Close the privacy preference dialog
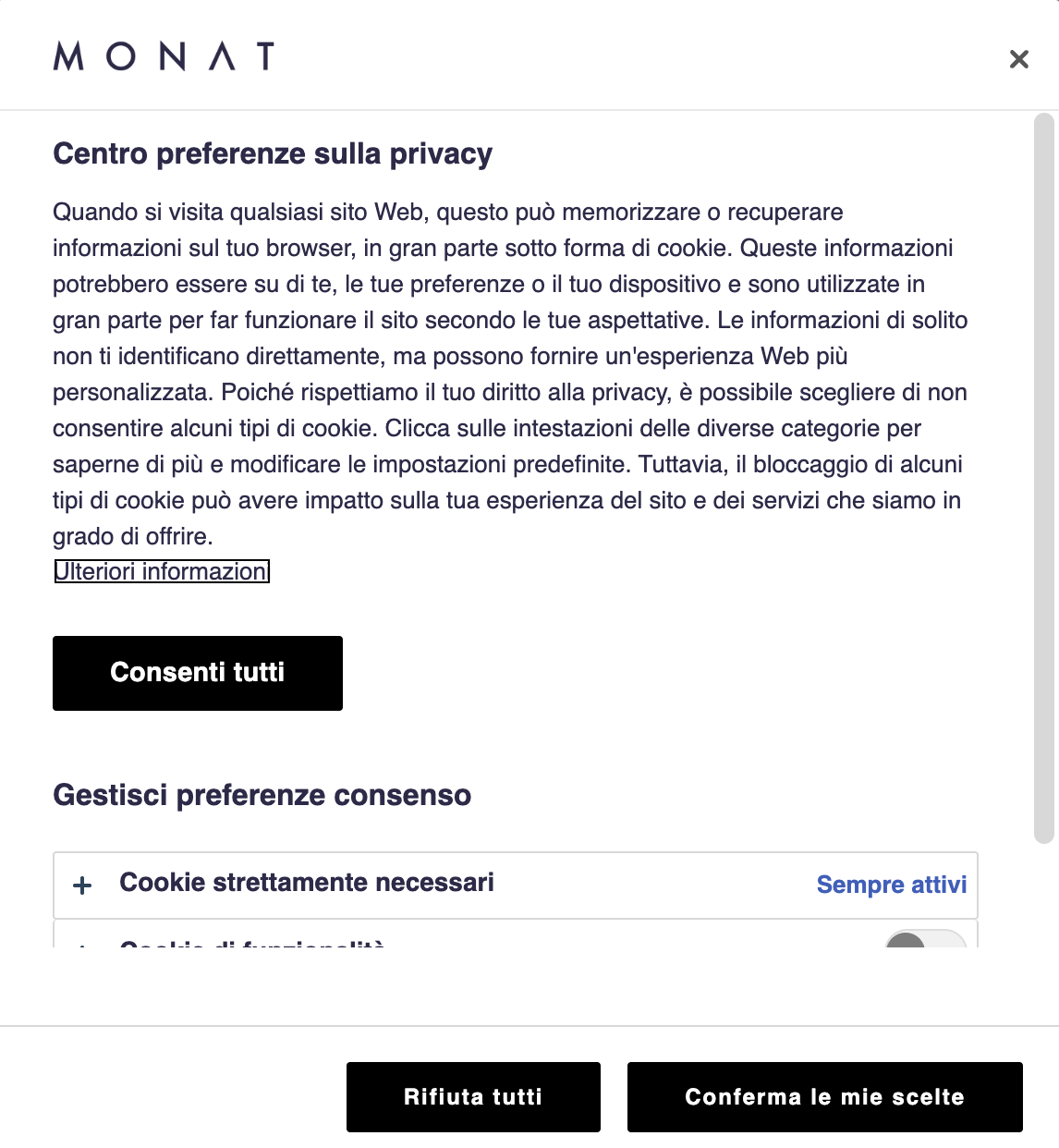This screenshot has width=1059, height=1148. point(1018,59)
